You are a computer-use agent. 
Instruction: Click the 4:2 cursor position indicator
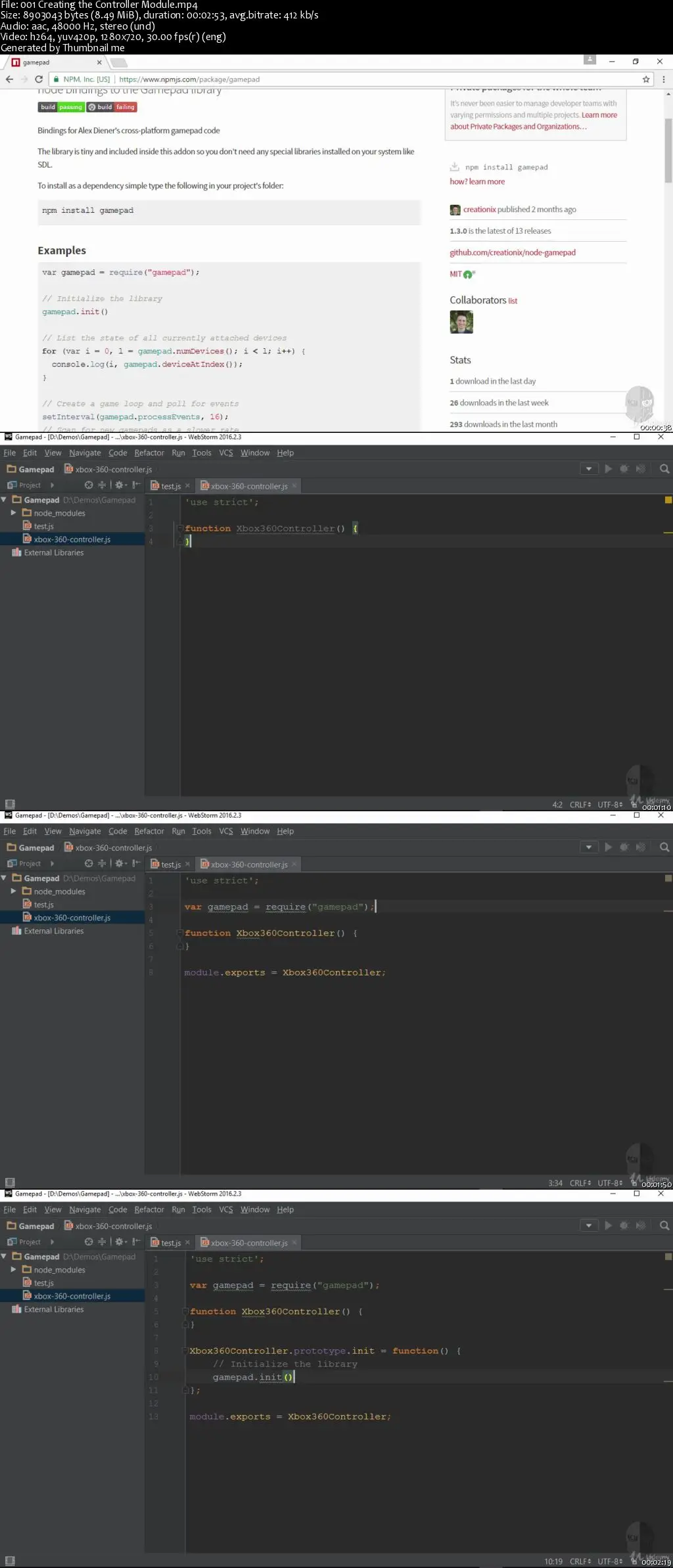(x=557, y=805)
